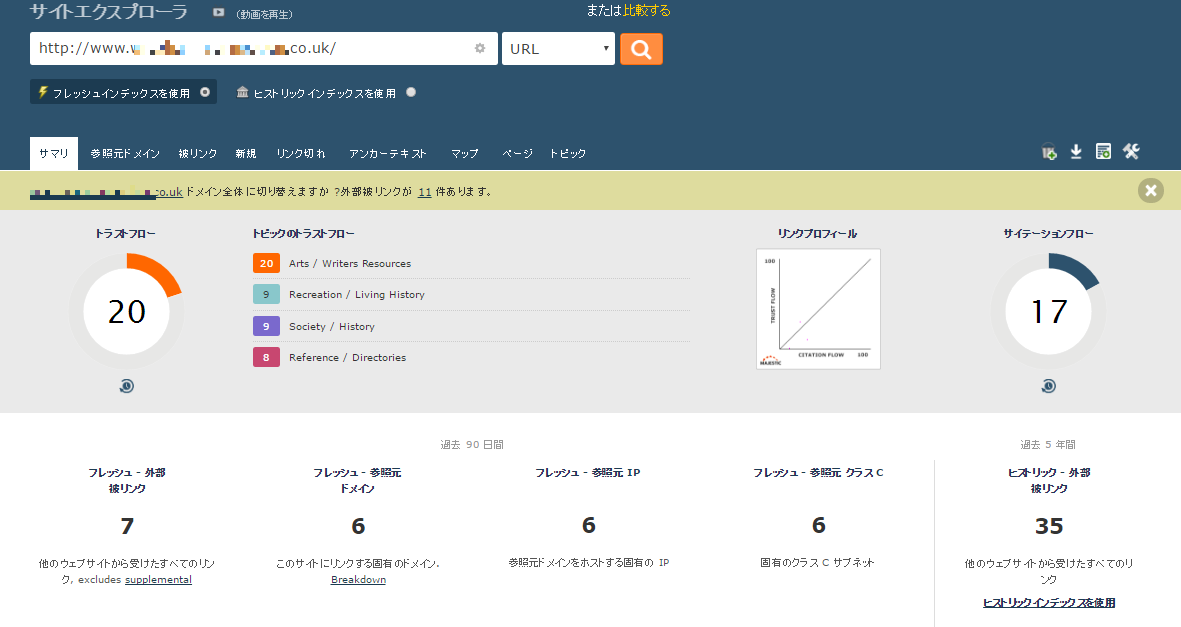
Task: Dismiss the yellow domain notification bar
Action: pos(1150,190)
